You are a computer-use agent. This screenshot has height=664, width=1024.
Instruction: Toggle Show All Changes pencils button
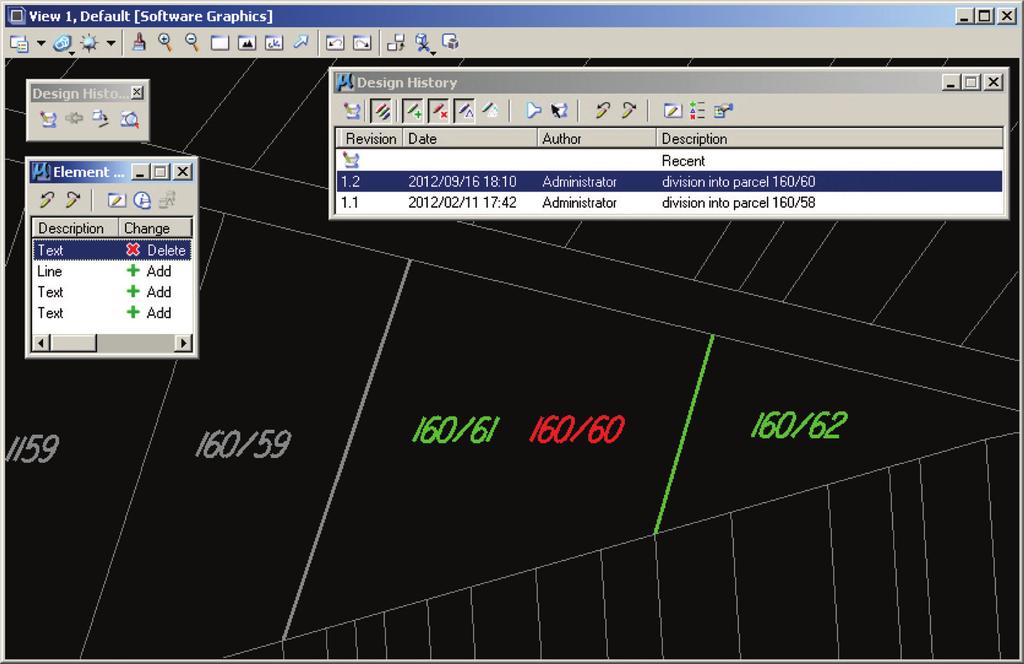pyautogui.click(x=382, y=111)
